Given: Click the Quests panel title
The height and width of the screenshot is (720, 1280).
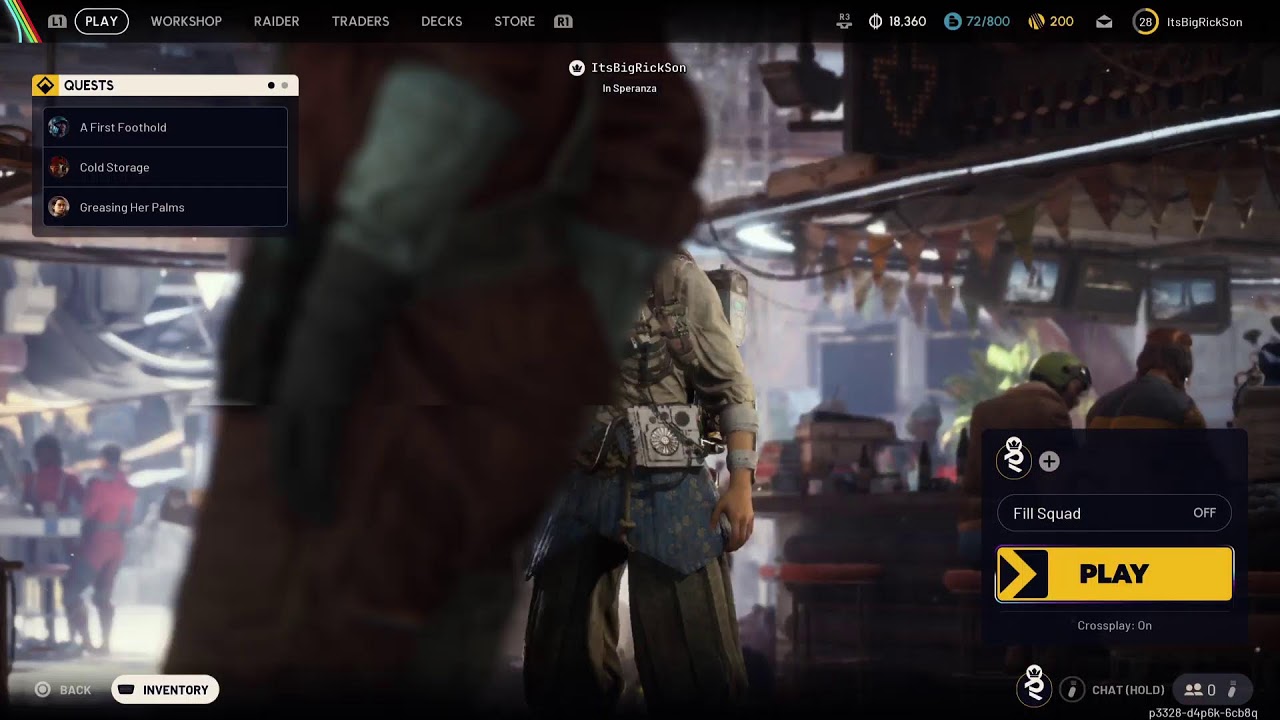Looking at the screenshot, I should pyautogui.click(x=89, y=86).
